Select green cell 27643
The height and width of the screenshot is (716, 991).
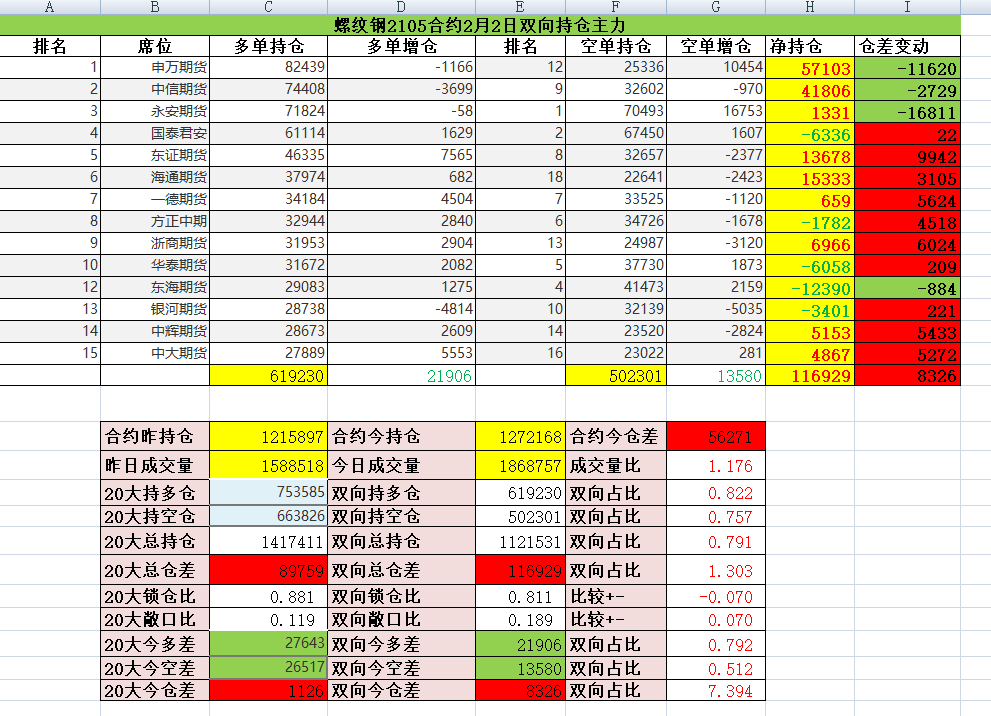point(269,644)
